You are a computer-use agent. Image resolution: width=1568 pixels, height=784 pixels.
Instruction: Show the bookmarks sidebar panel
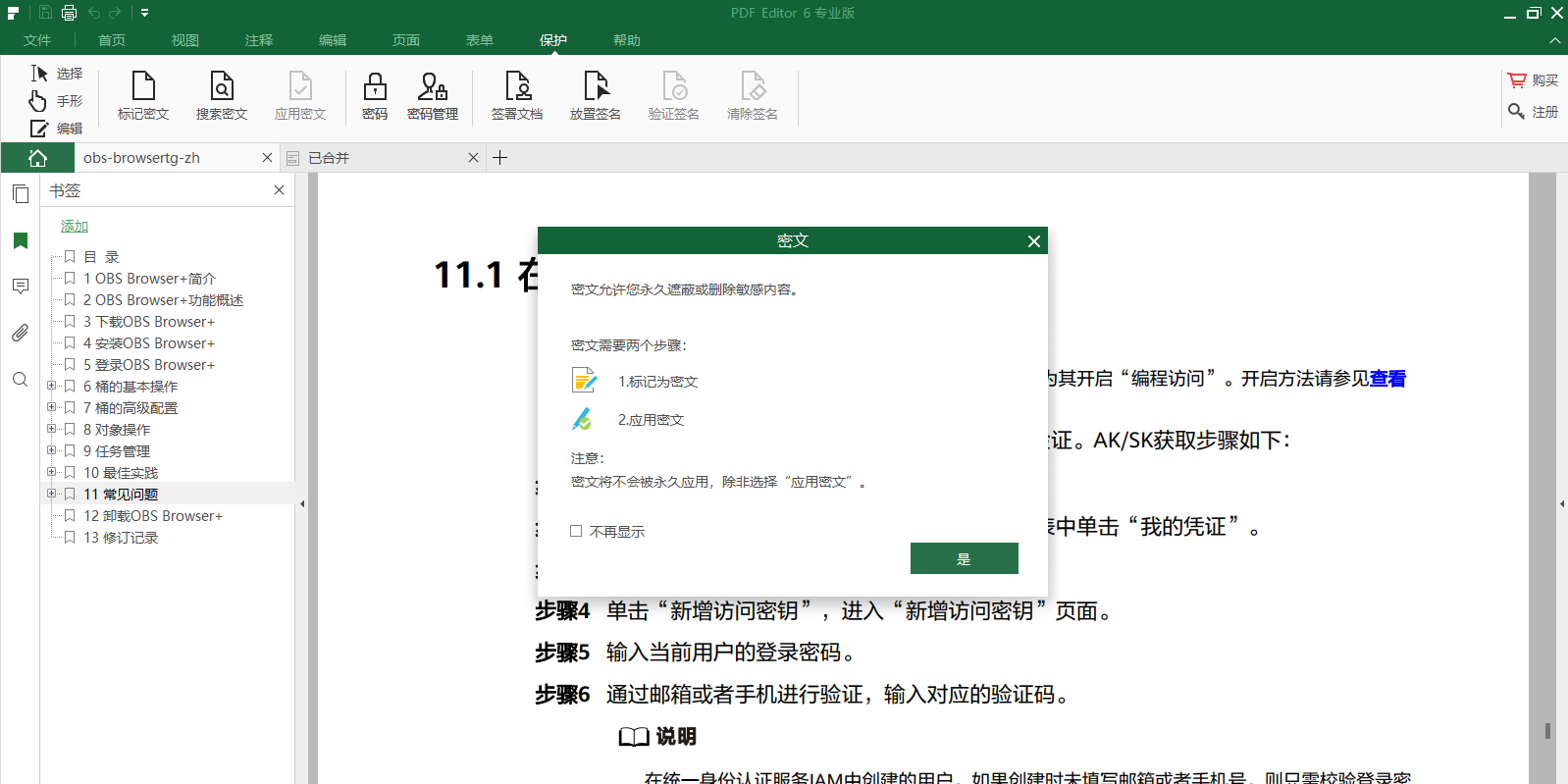21,240
